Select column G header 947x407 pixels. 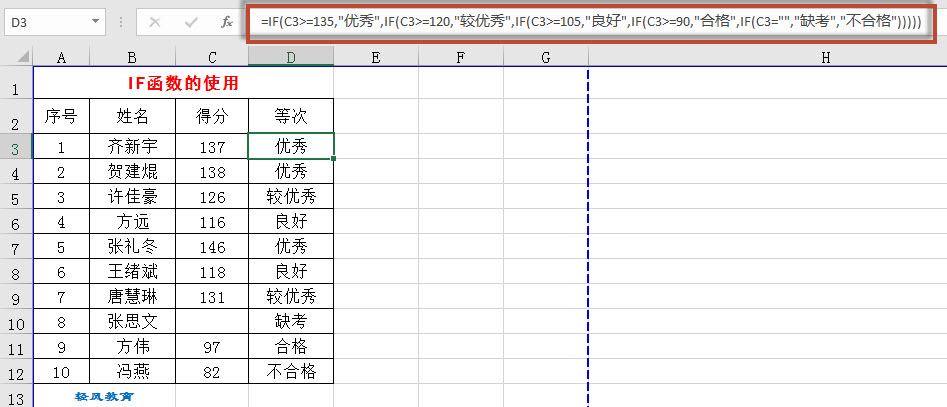(546, 57)
